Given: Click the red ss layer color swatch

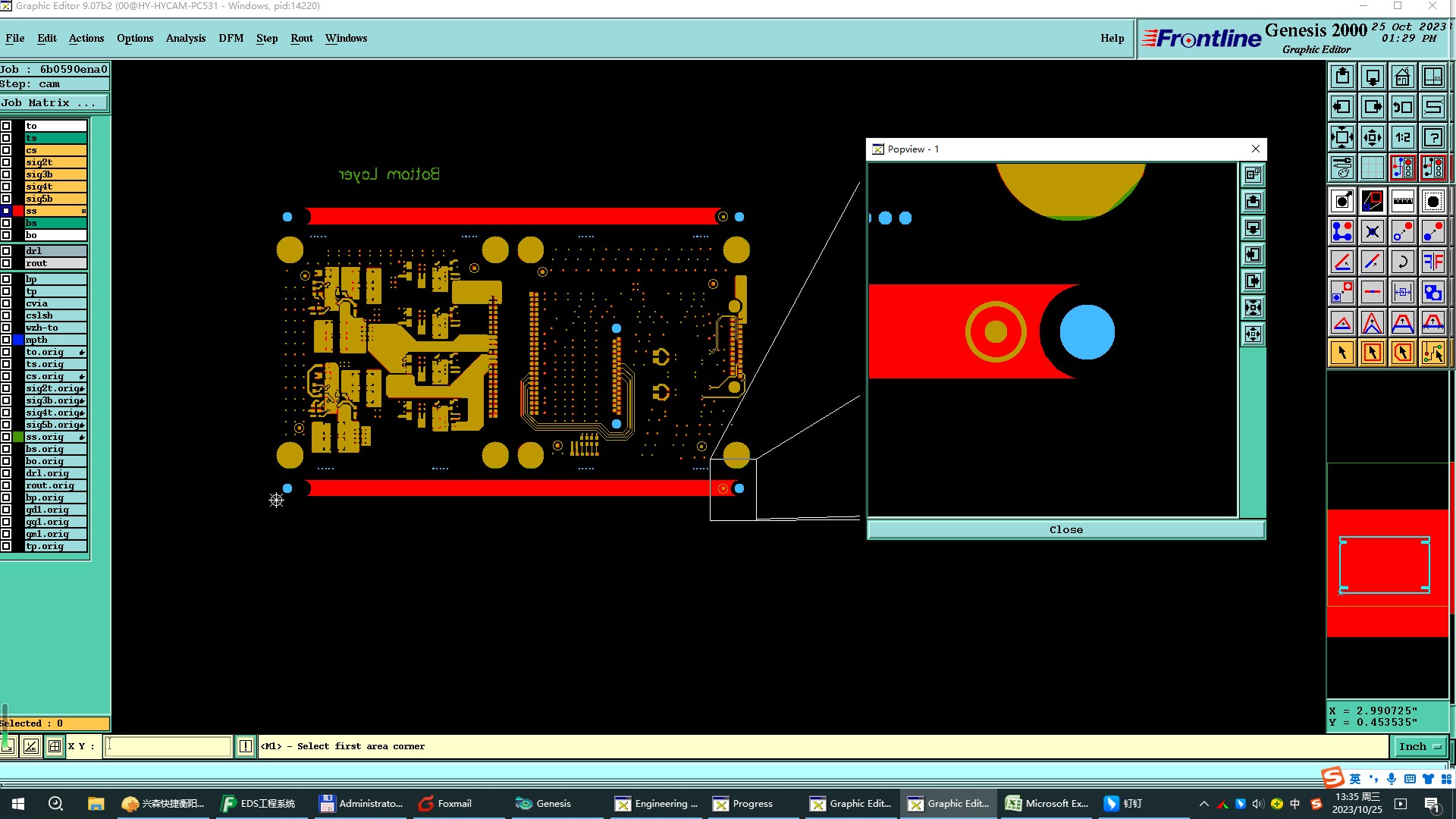Looking at the screenshot, I should tap(18, 211).
